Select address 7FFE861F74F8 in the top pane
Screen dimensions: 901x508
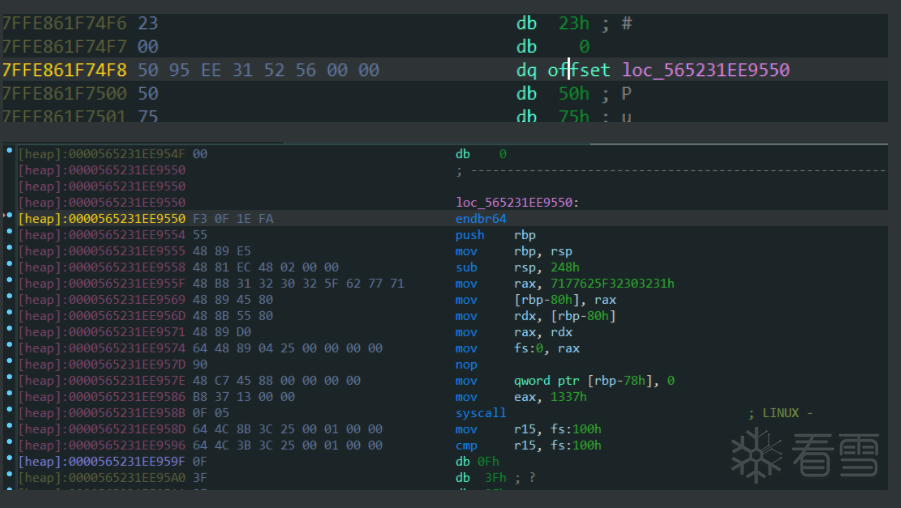click(64, 70)
